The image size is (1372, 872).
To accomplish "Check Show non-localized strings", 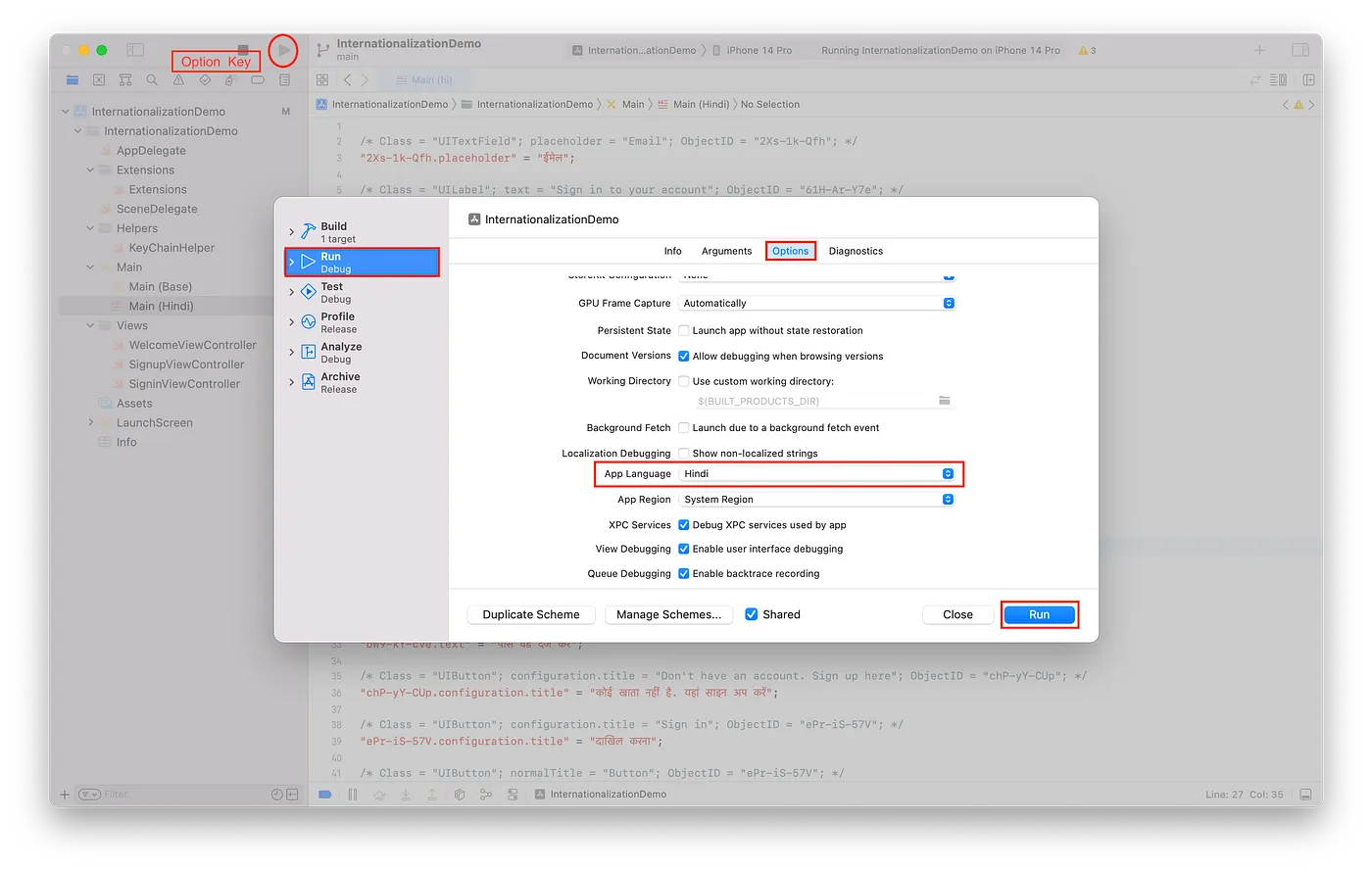I will [684, 454].
